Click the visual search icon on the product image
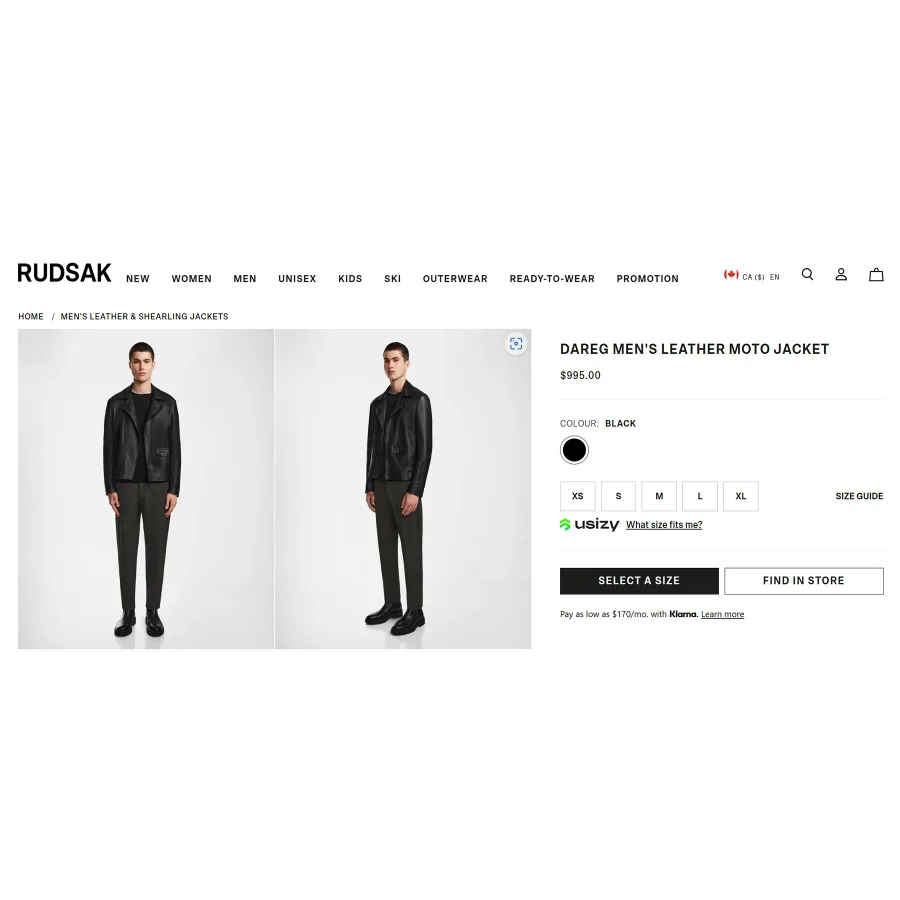 click(516, 343)
